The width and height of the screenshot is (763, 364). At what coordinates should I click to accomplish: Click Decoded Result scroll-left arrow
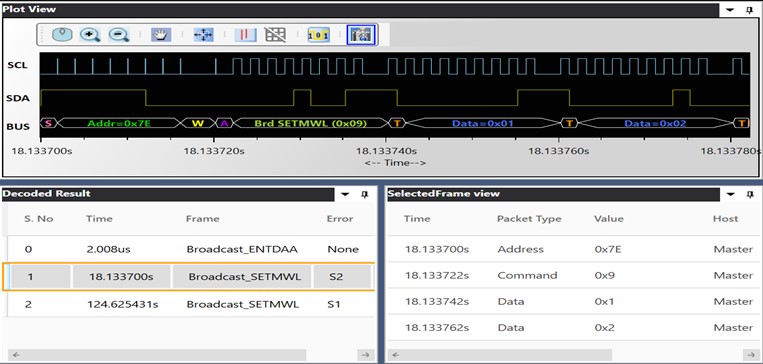[16, 355]
